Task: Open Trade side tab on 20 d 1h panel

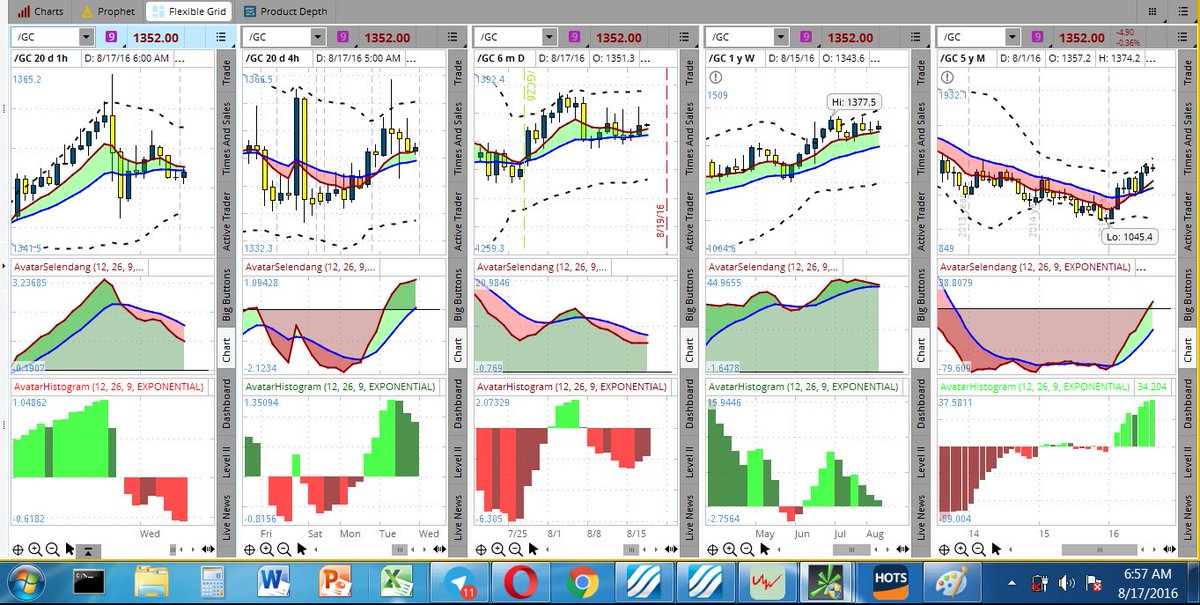Action: (x=226, y=69)
